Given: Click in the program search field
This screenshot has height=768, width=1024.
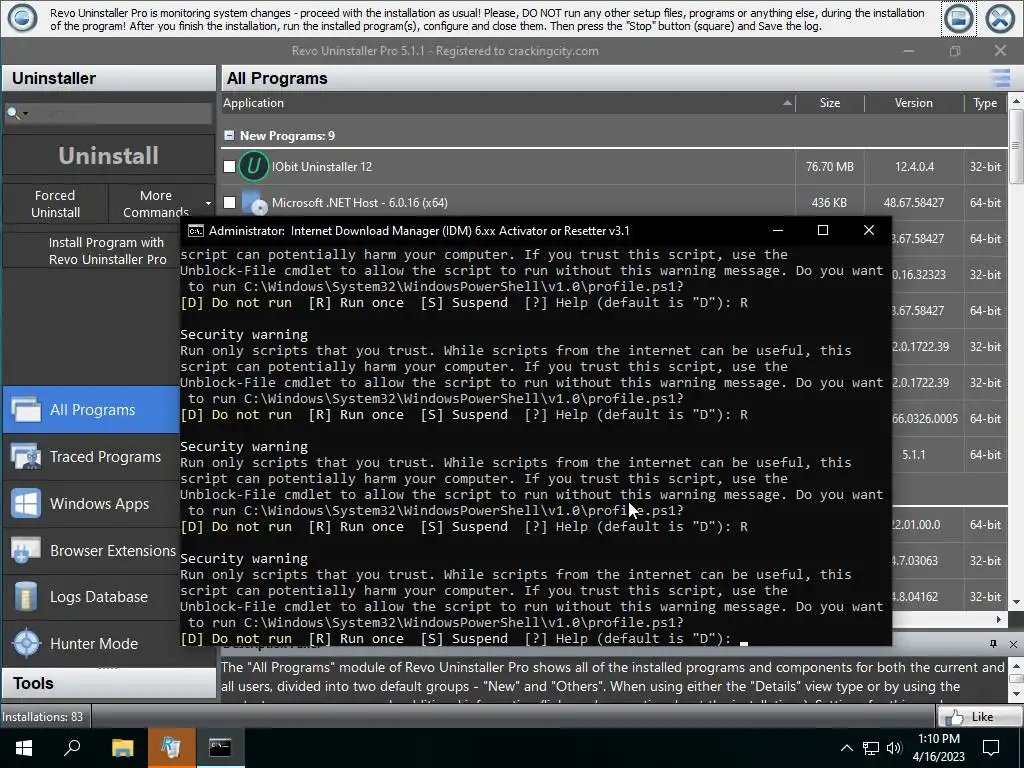Looking at the screenshot, I should coord(121,114).
